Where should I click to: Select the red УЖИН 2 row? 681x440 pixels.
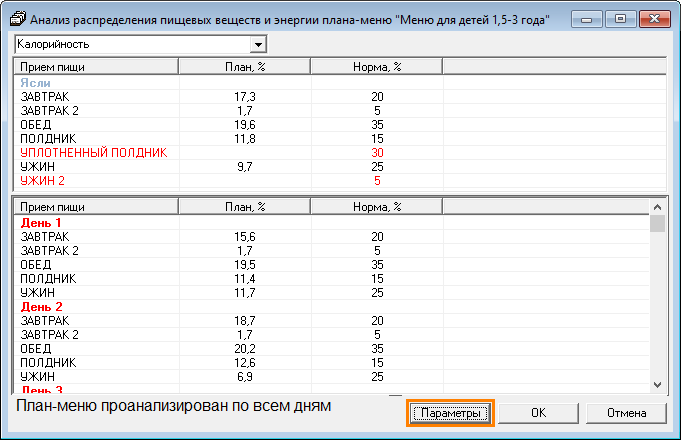click(41, 180)
